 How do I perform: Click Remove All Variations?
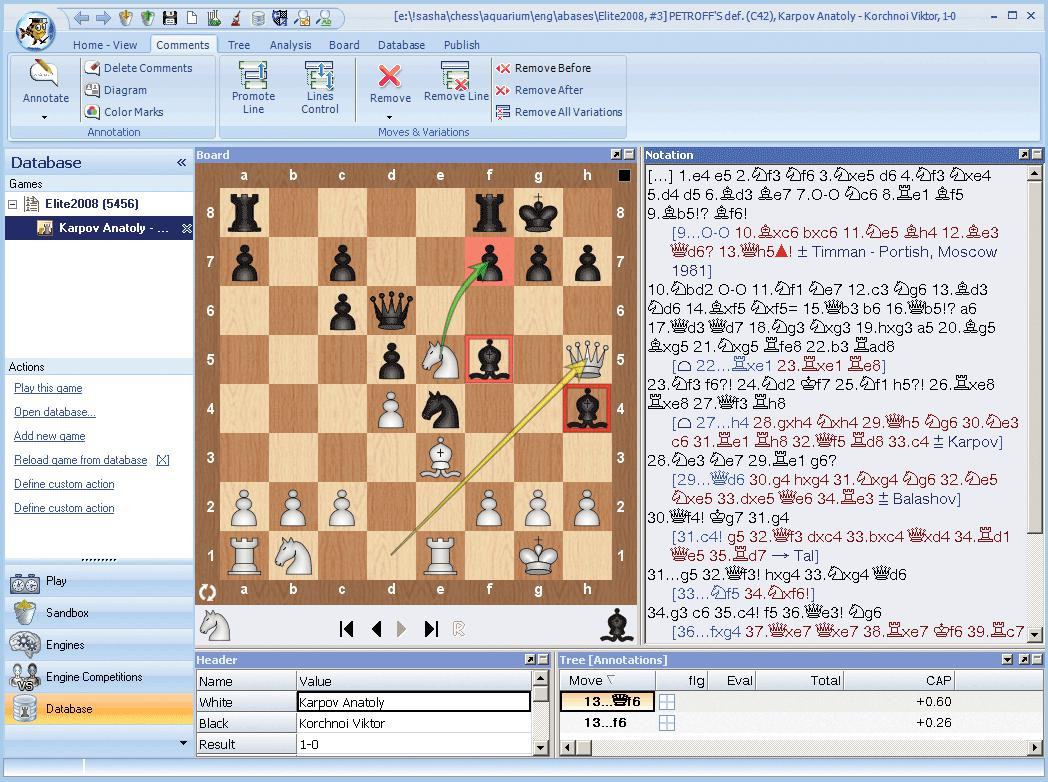click(x=559, y=112)
